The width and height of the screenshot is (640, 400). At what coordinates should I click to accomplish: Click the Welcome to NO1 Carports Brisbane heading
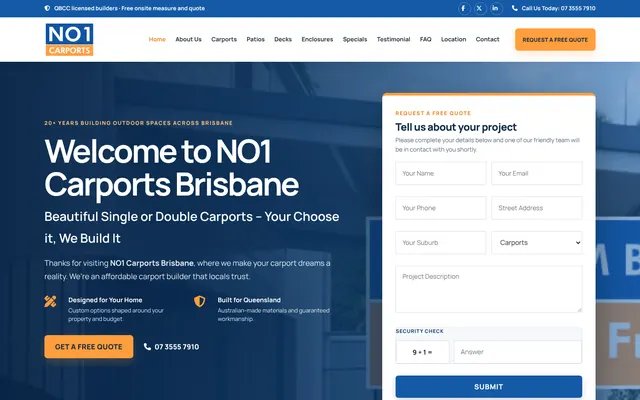click(171, 168)
